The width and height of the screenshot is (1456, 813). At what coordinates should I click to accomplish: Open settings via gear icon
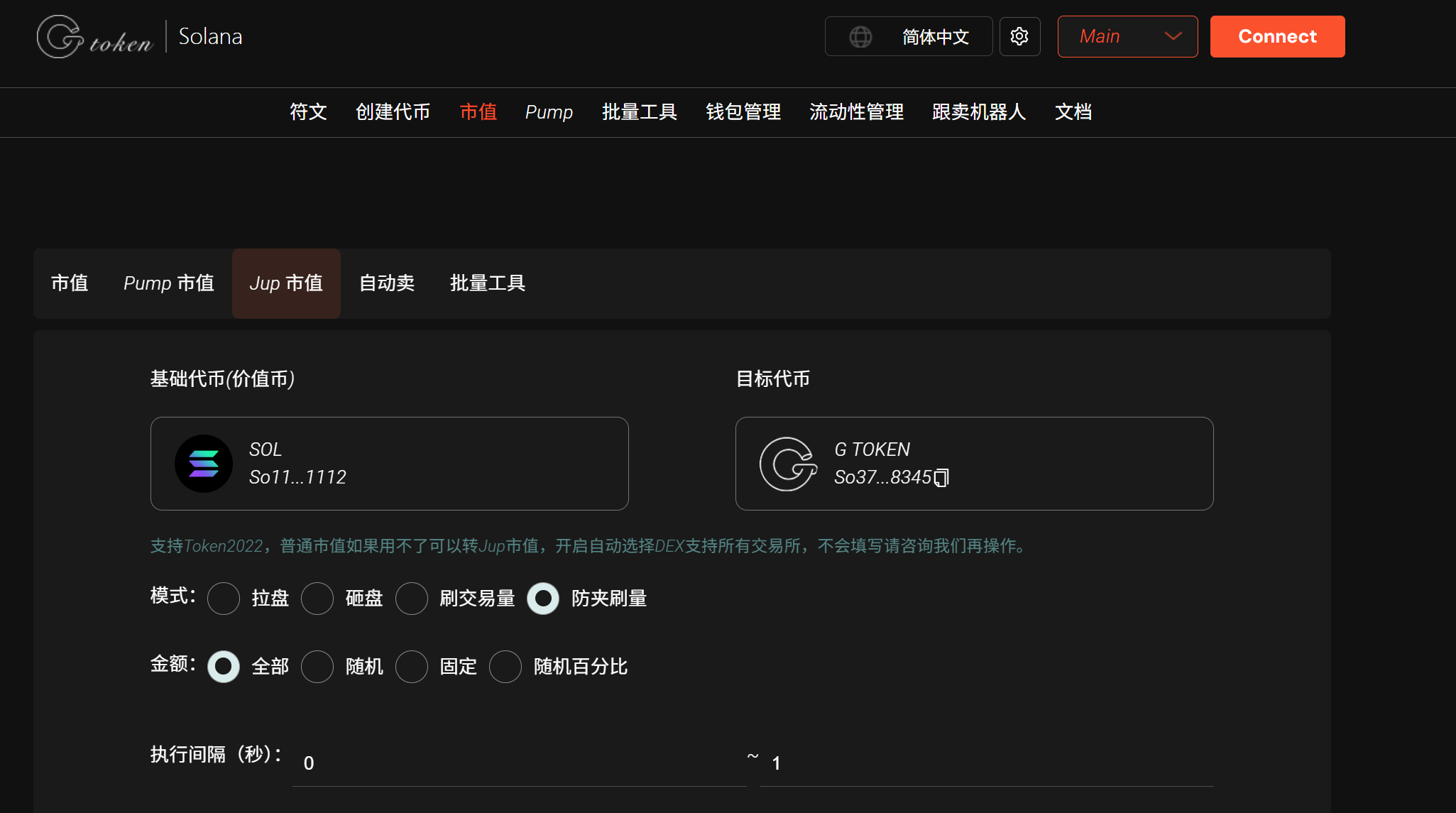click(x=1019, y=36)
